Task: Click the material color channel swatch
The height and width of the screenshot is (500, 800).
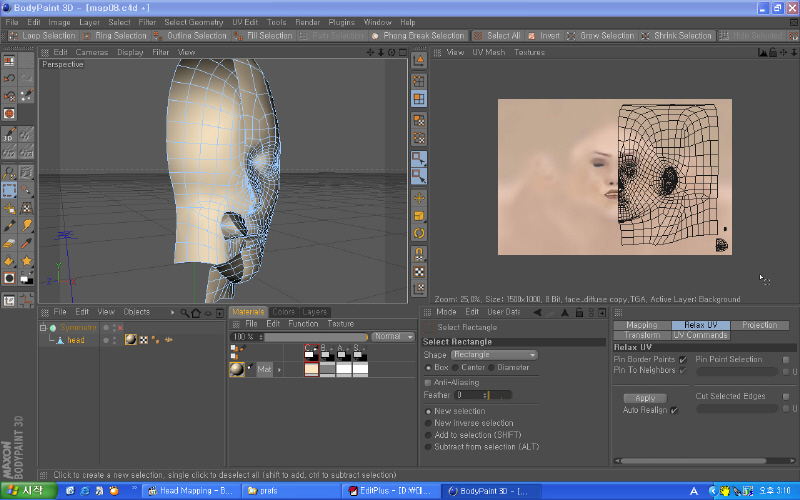Action: pos(311,369)
